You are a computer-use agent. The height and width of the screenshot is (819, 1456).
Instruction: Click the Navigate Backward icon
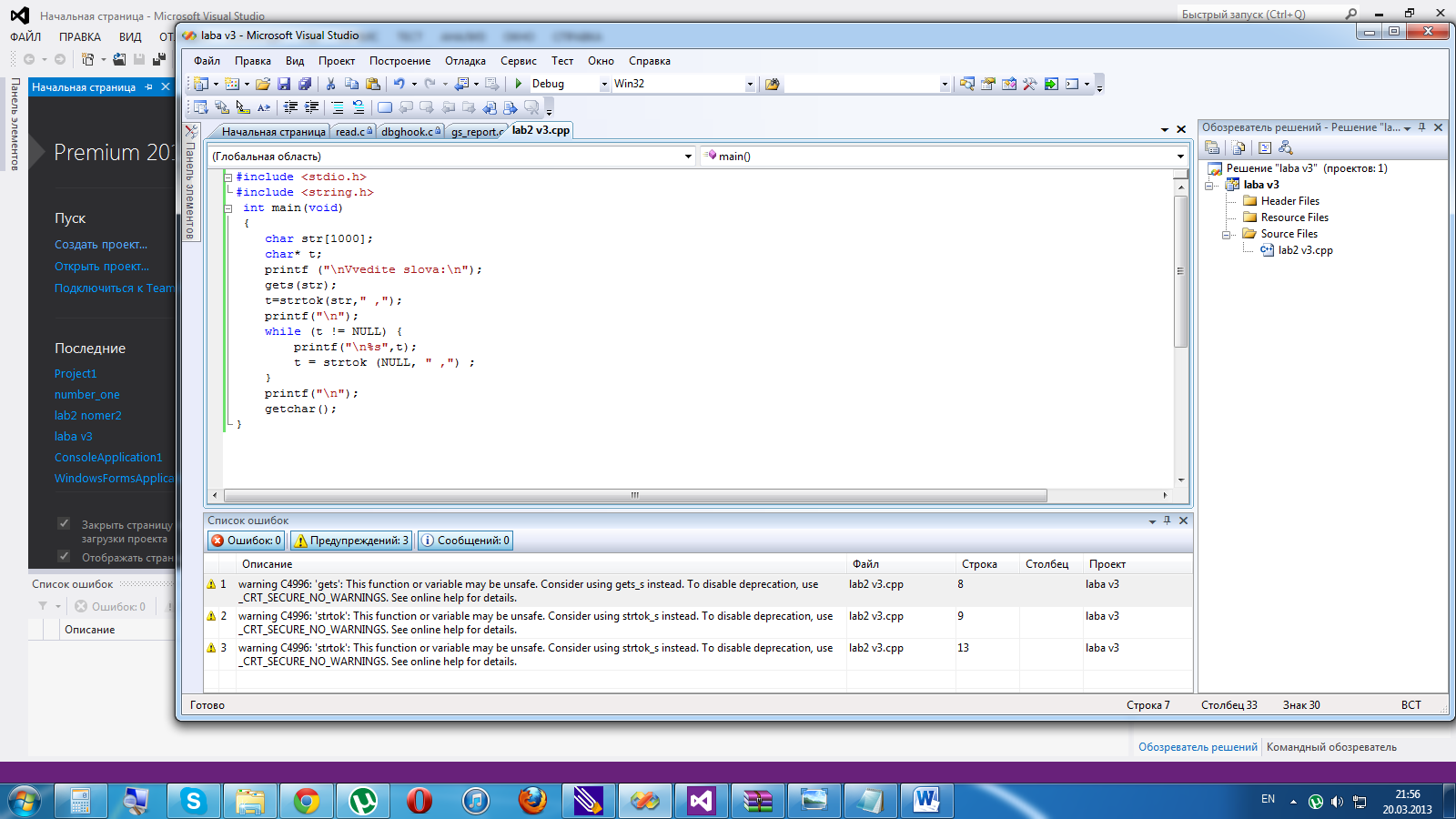point(461,84)
